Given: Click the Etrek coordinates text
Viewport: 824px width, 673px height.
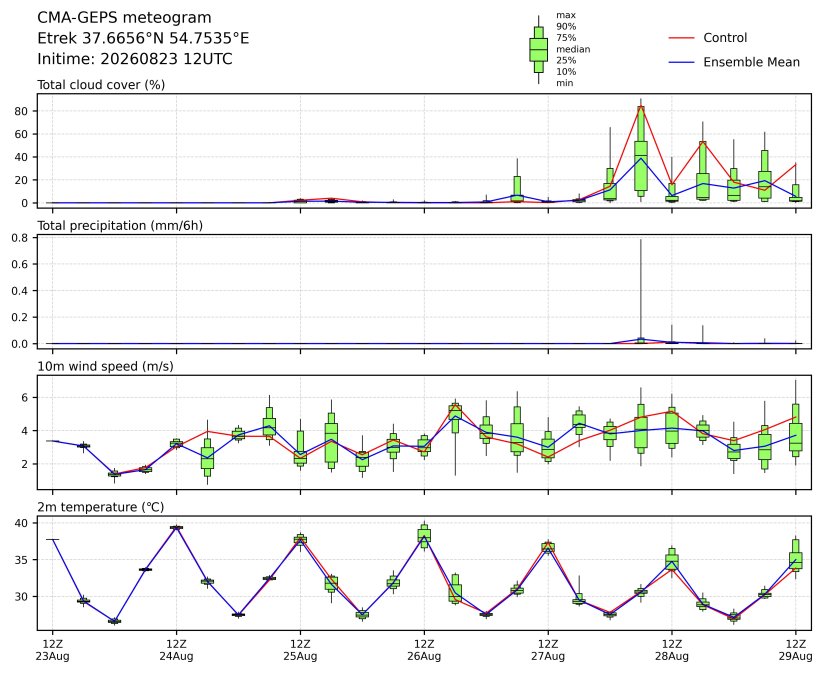Looking at the screenshot, I should click(143, 38).
